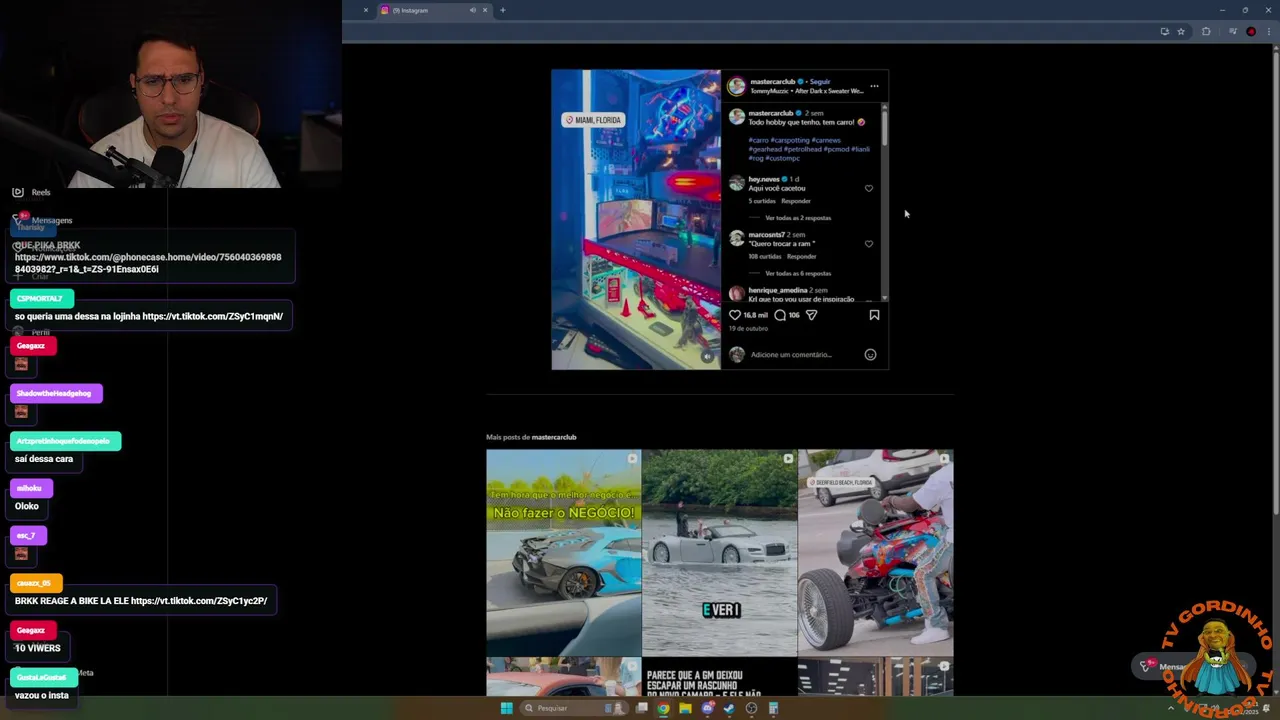Click the 'vazou o insta' chat message
This screenshot has height=720, width=1280.
(42, 695)
